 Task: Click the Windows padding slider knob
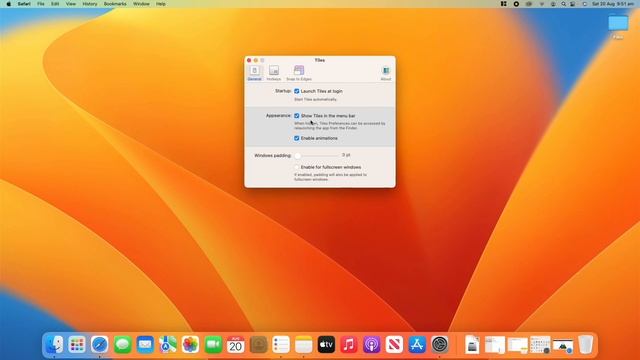[298, 156]
